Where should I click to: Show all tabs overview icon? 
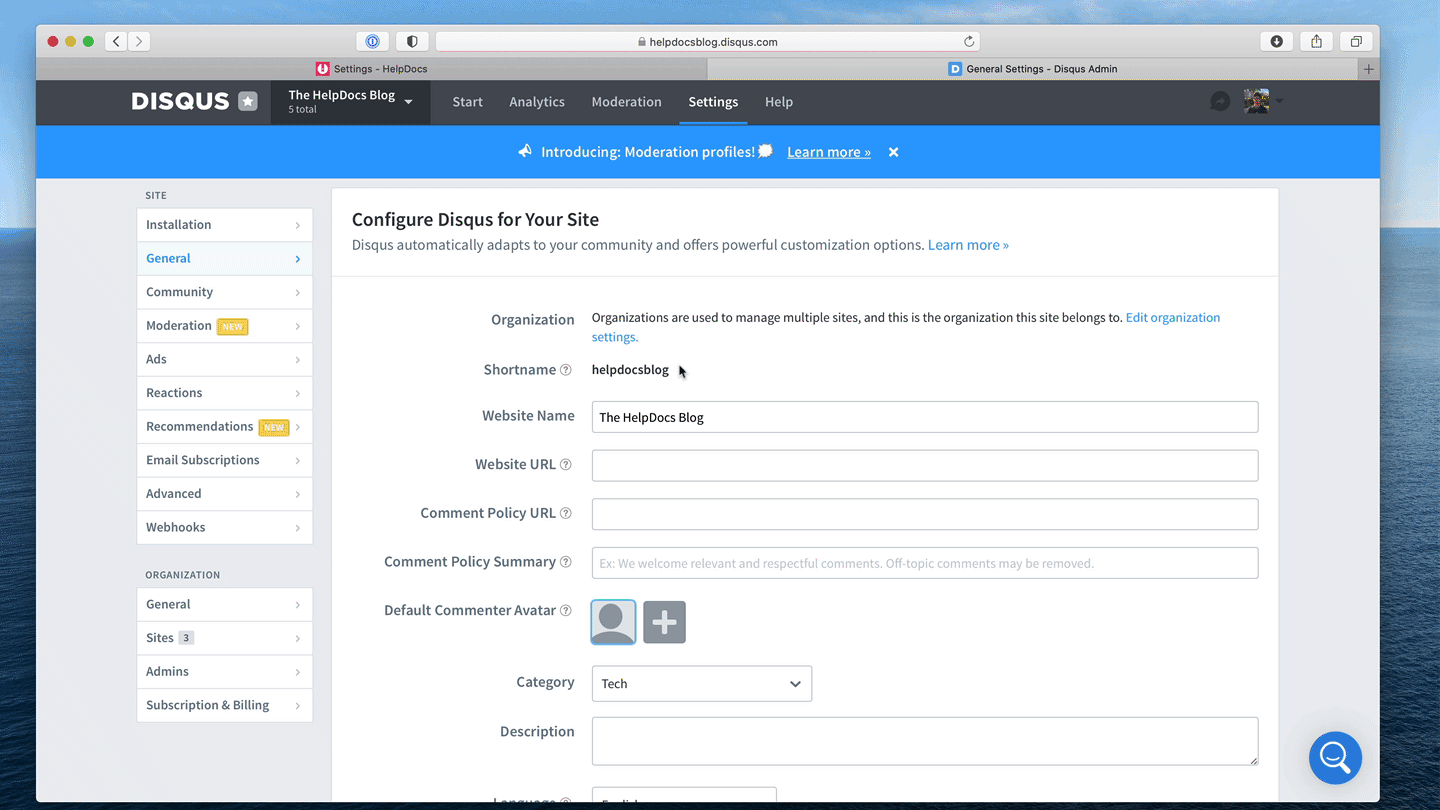pos(1356,41)
